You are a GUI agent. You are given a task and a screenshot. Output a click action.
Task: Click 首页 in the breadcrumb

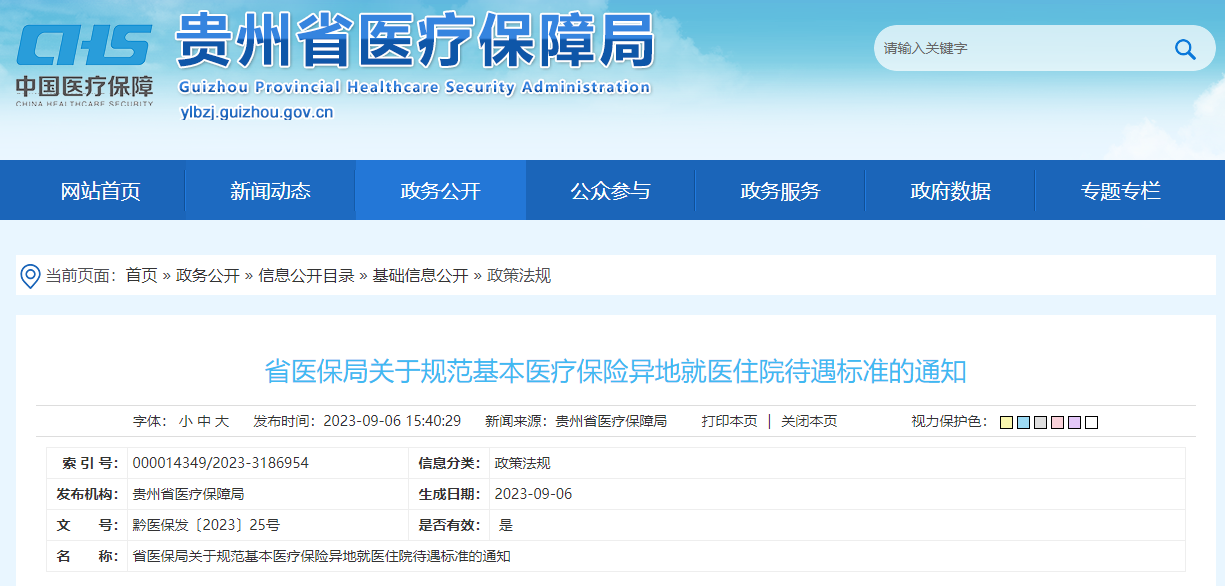(x=141, y=276)
